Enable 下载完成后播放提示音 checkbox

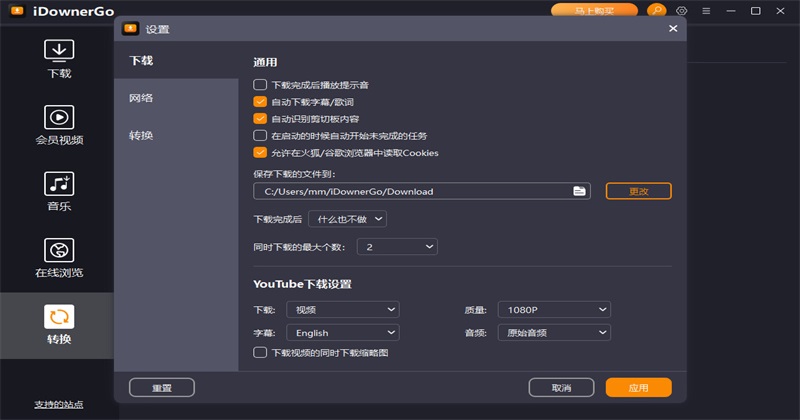click(260, 84)
